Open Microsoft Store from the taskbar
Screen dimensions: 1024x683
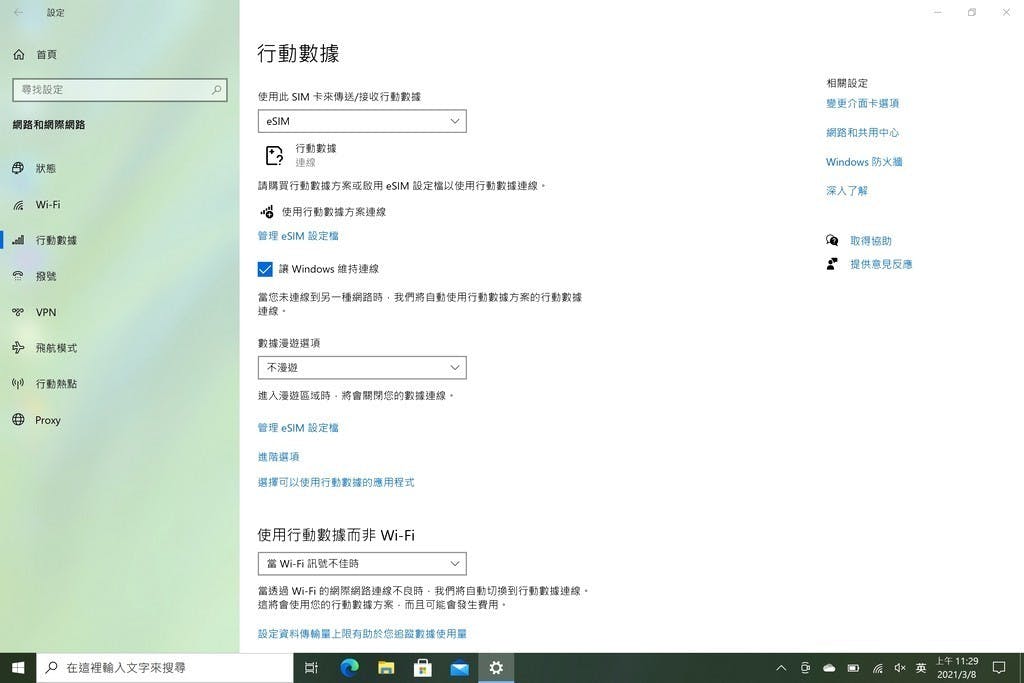pyautogui.click(x=423, y=667)
